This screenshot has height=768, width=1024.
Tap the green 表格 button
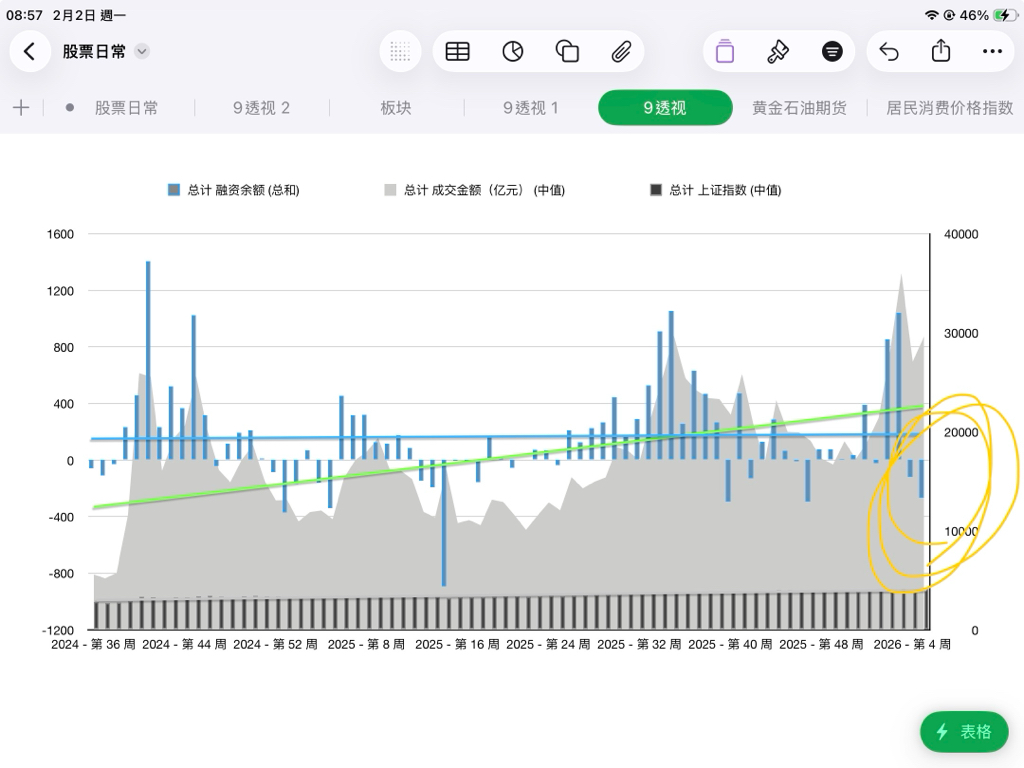(x=964, y=732)
